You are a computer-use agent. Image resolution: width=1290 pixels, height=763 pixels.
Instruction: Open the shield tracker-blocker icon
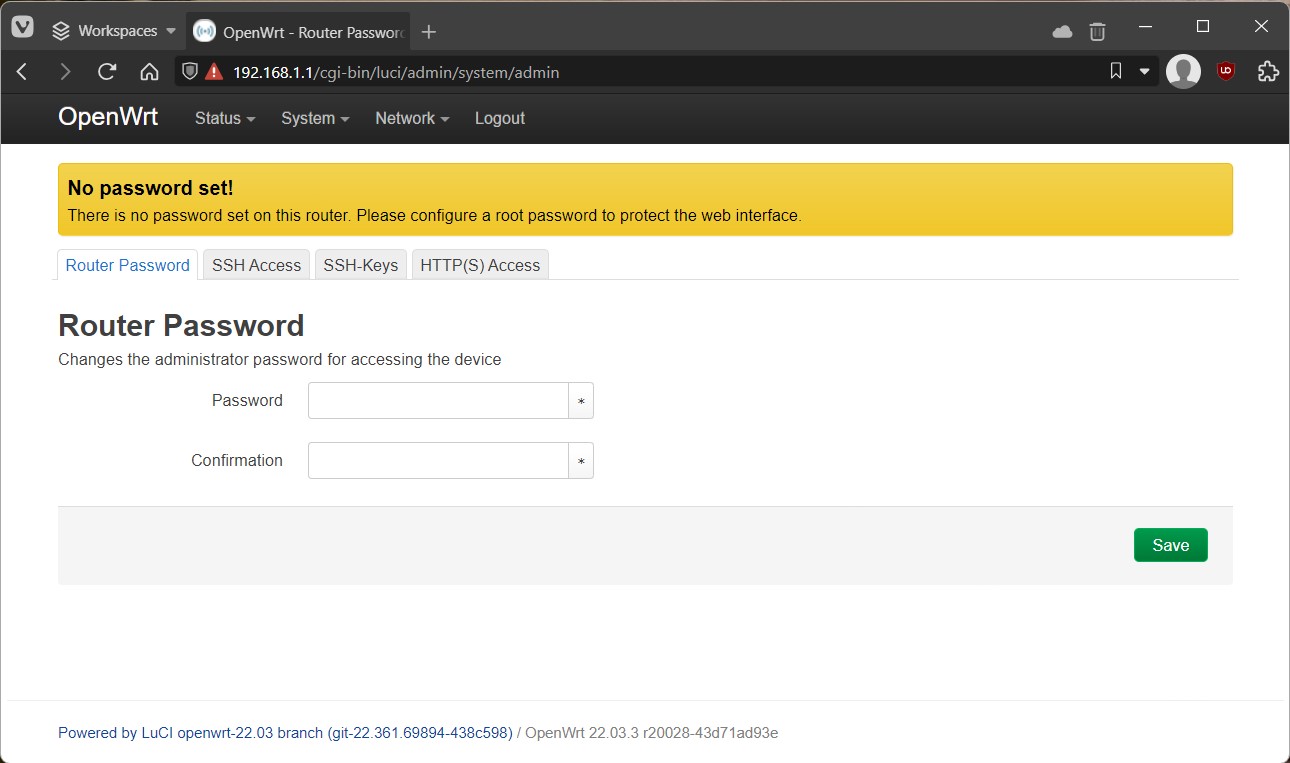point(190,72)
